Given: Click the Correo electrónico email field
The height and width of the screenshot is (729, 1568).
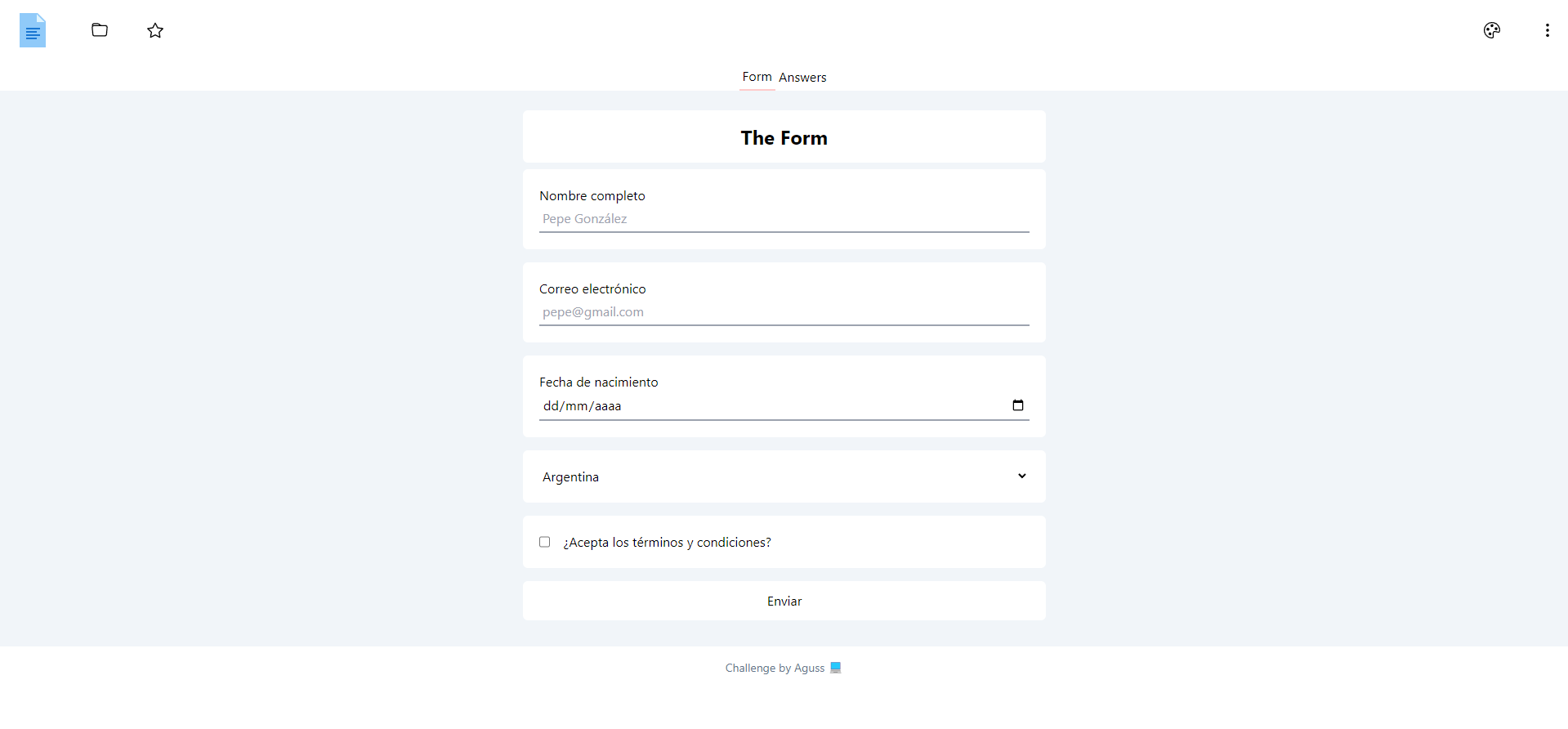Looking at the screenshot, I should click(x=783, y=312).
